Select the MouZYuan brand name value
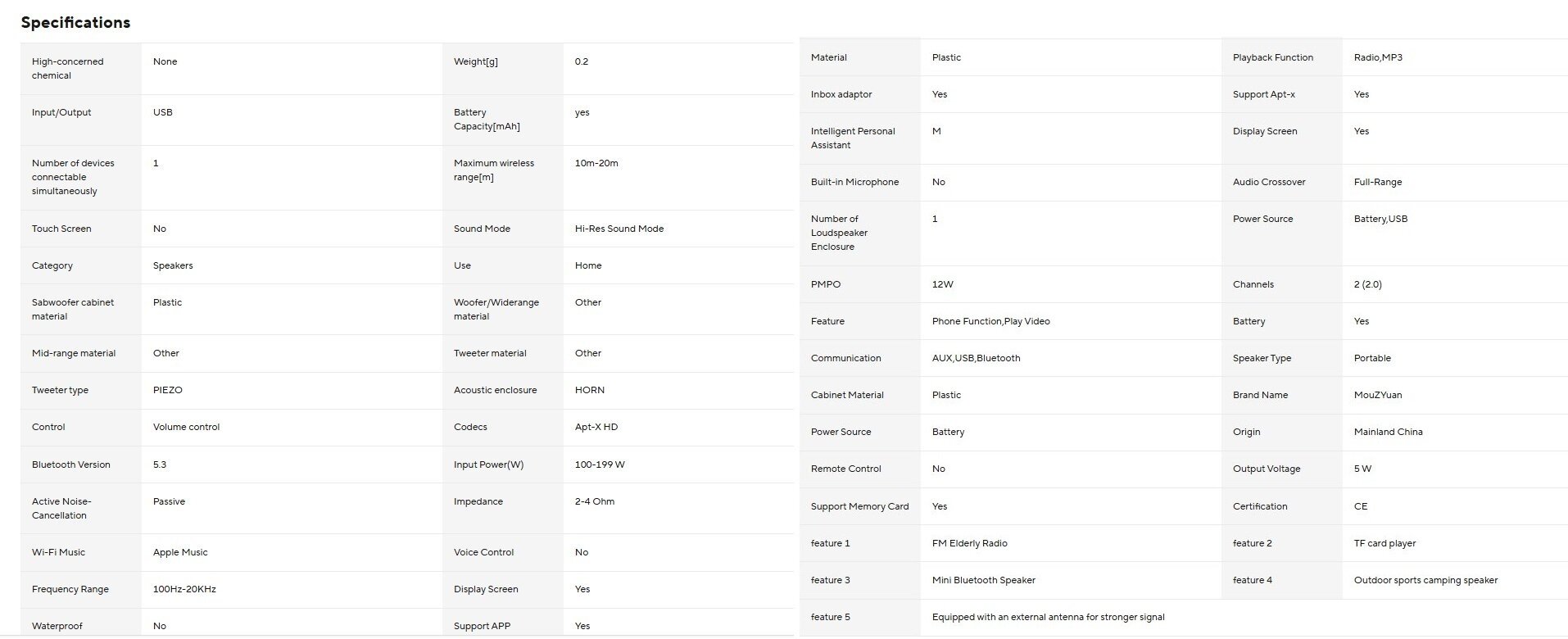 [1377, 395]
